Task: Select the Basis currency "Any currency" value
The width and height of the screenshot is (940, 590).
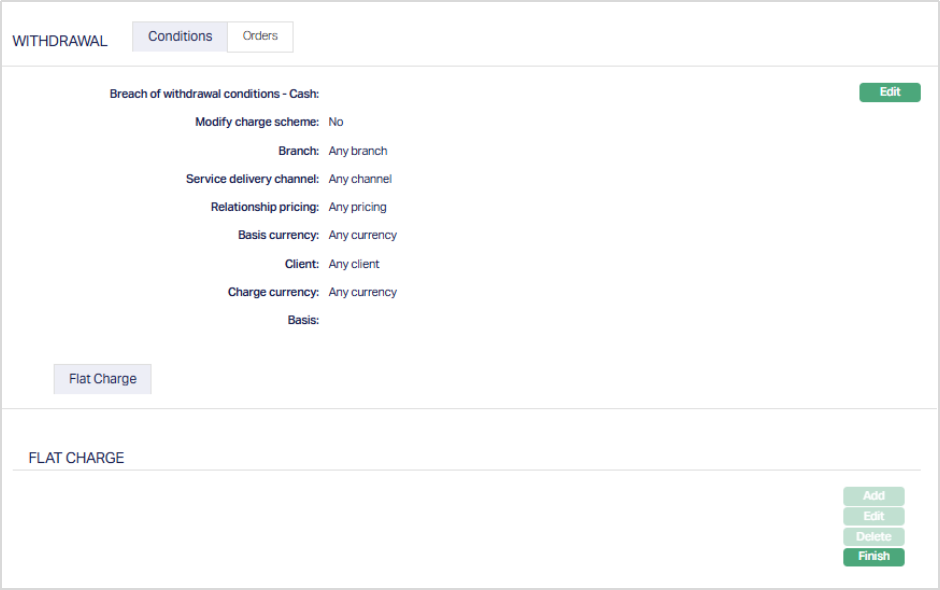Action: 362,235
